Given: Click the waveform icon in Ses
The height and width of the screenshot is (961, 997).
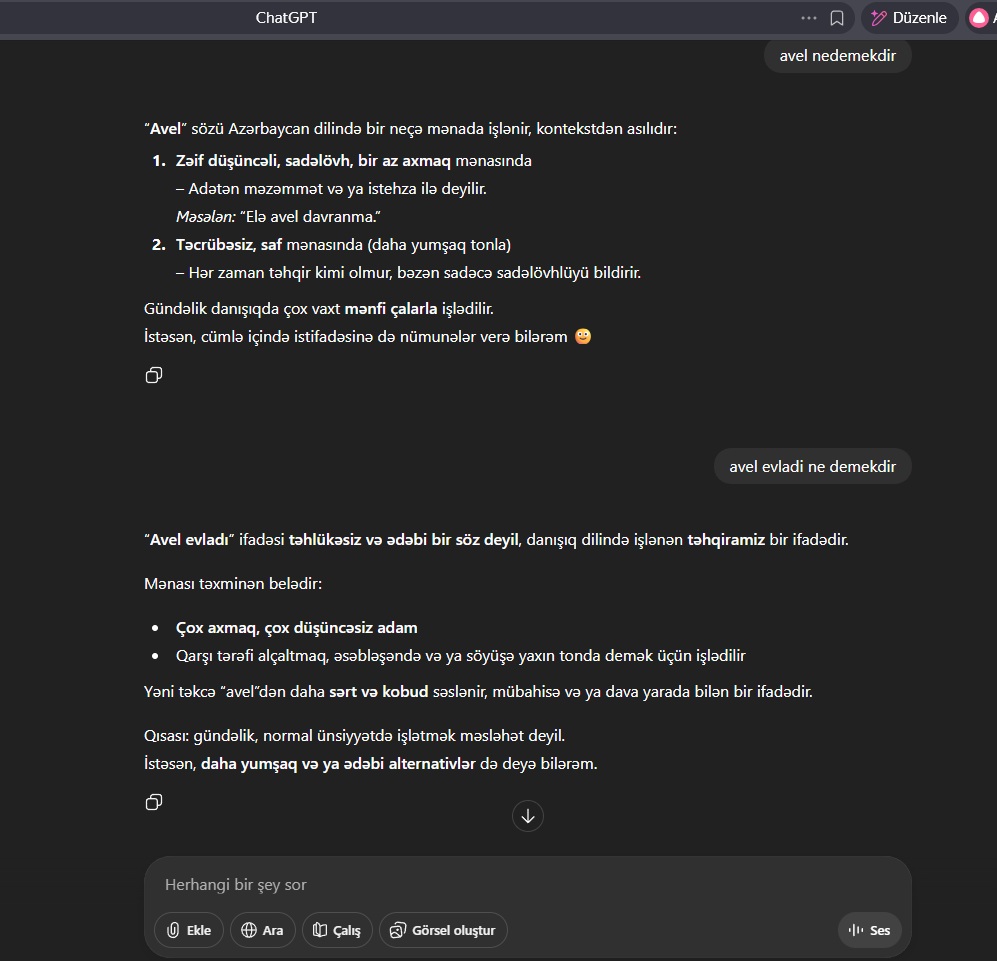Looking at the screenshot, I should click(856, 930).
